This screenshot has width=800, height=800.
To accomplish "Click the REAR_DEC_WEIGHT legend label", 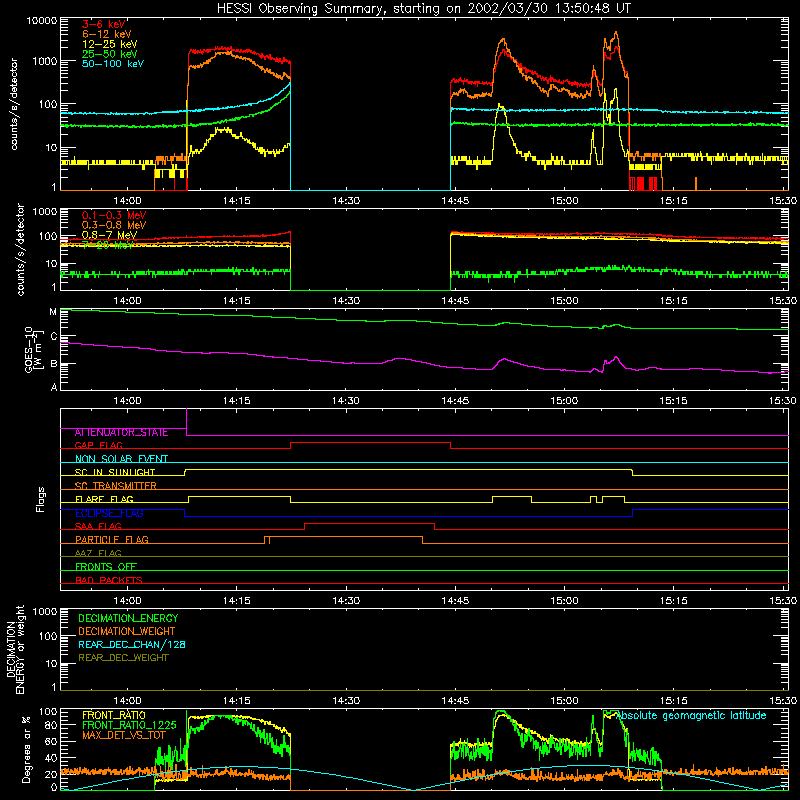I will [x=123, y=658].
